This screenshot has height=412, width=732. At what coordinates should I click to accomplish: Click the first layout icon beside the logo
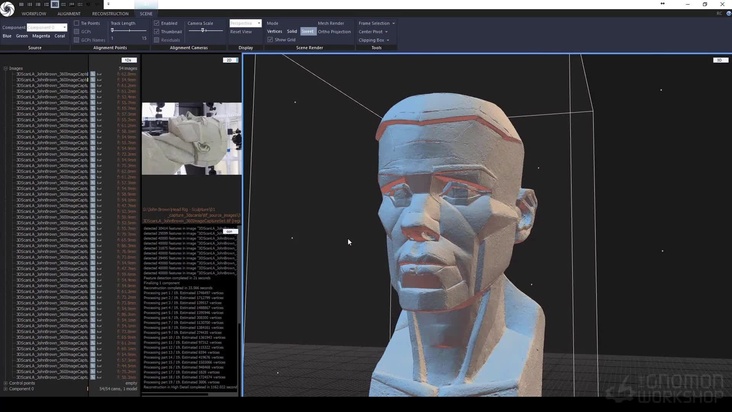[21, 4]
